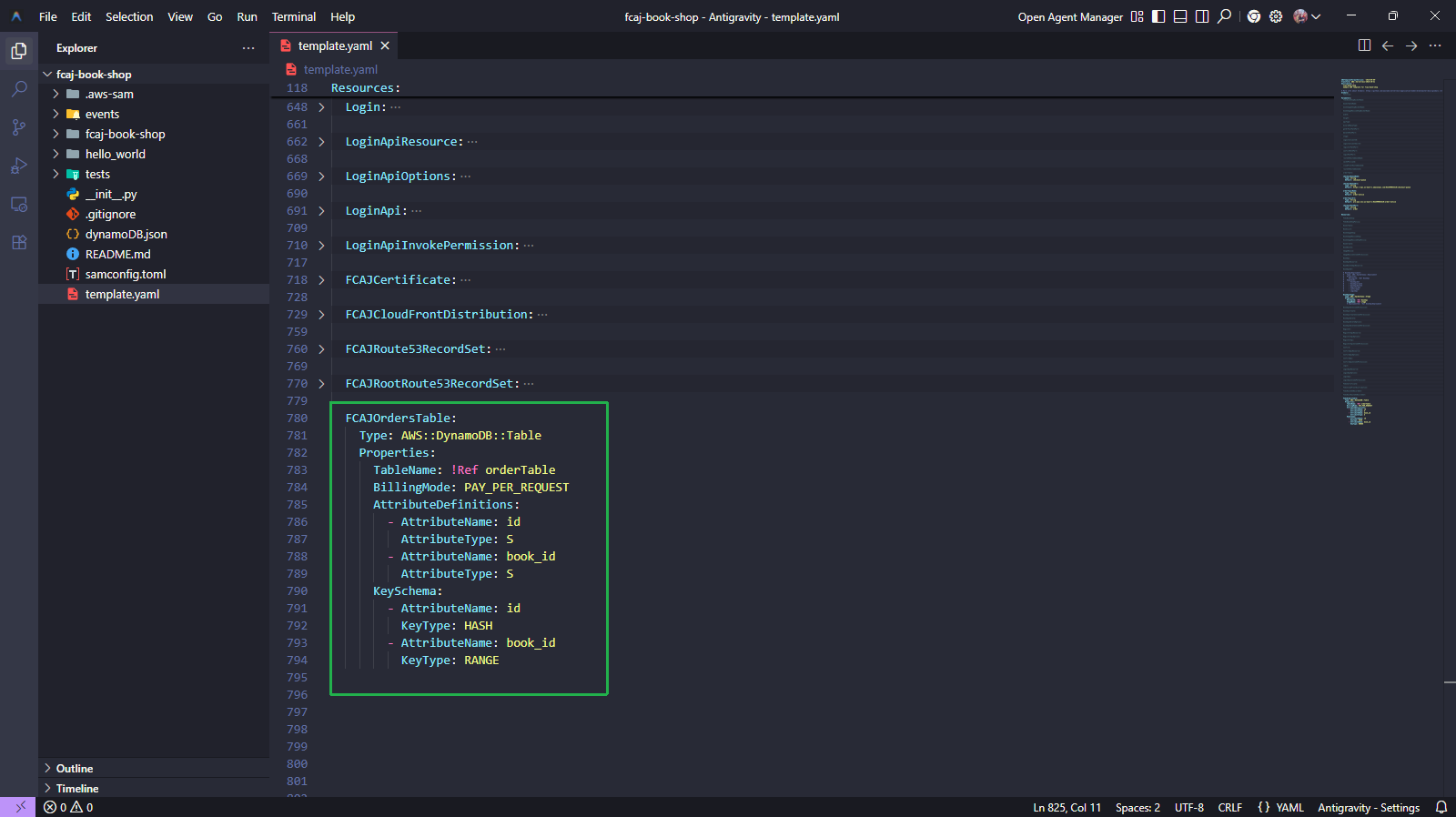1456x817 pixels.
Task: Unfold LoginApiResource at line 662
Action: (x=321, y=141)
